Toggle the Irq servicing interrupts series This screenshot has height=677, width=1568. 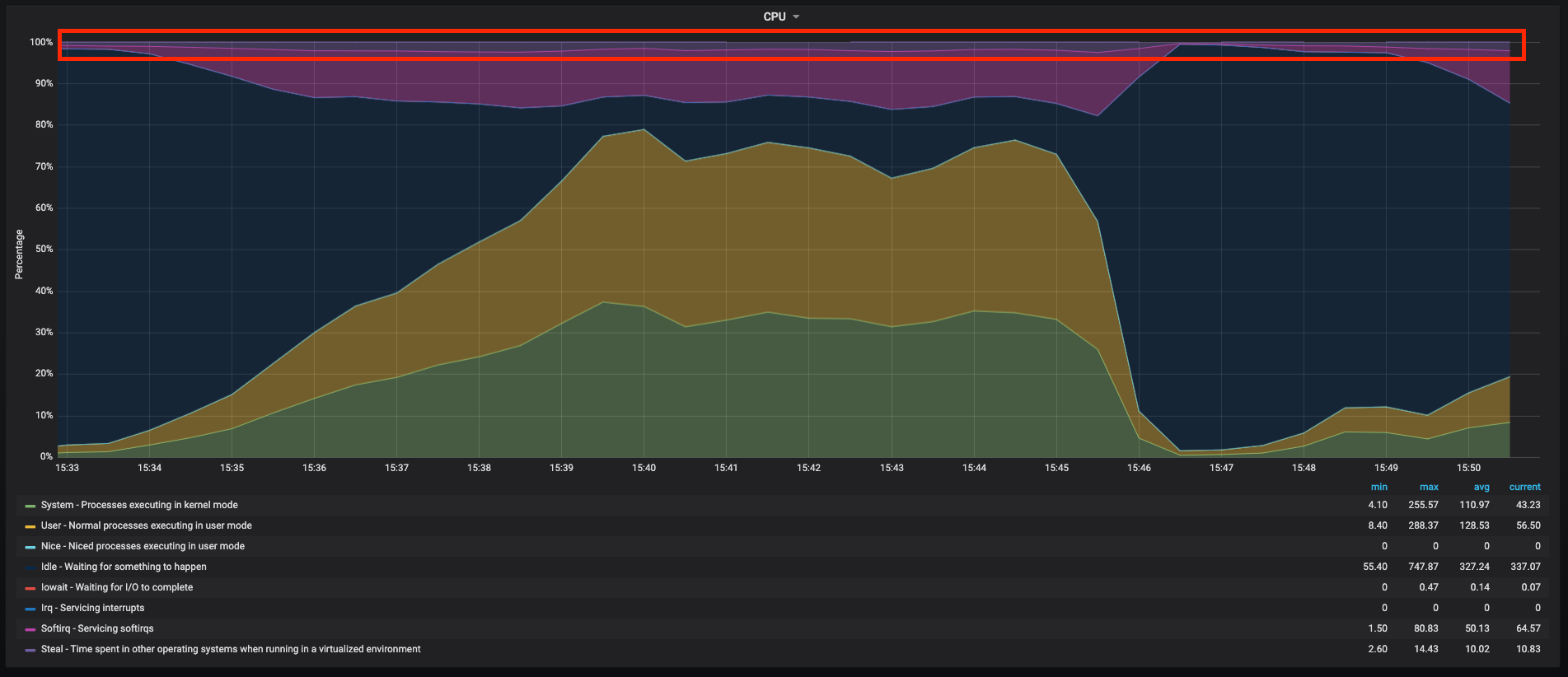92,608
